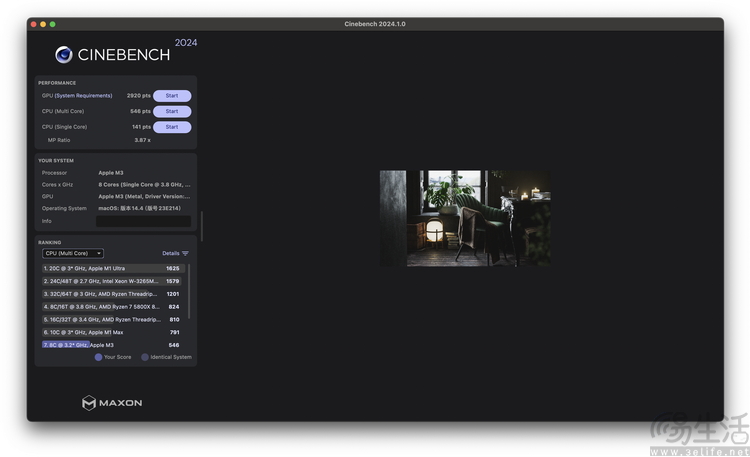Click the Processor value Apple M3
This screenshot has height=457, width=750.
point(111,173)
